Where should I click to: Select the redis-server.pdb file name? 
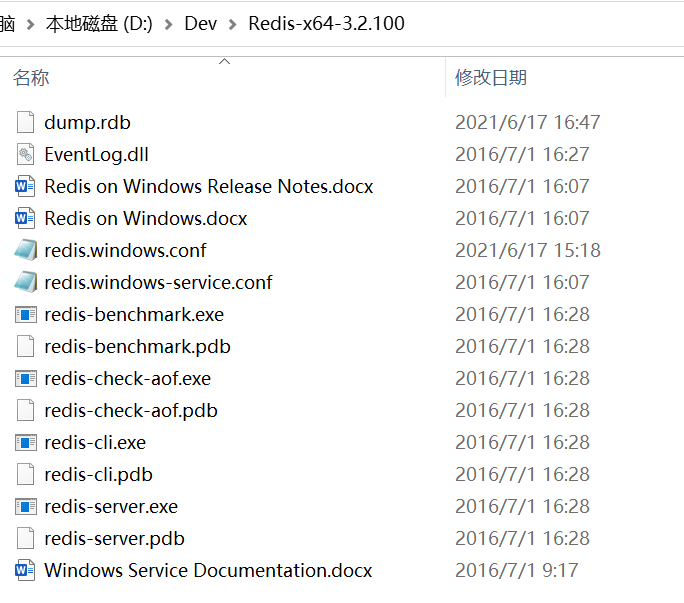[114, 539]
